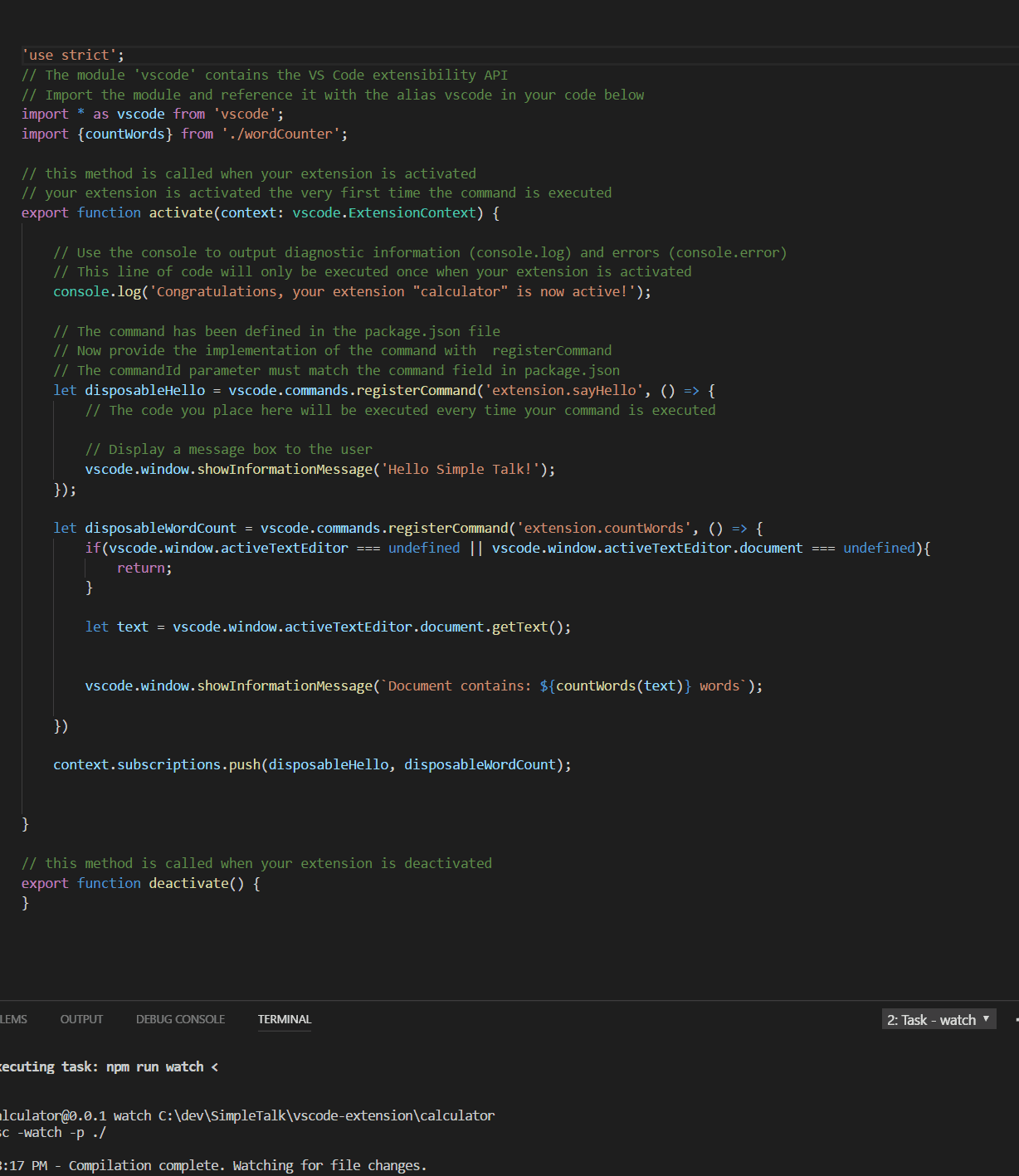Open the partially visible PROBLEMS tab
The width and height of the screenshot is (1019, 1176).
tap(12, 1019)
